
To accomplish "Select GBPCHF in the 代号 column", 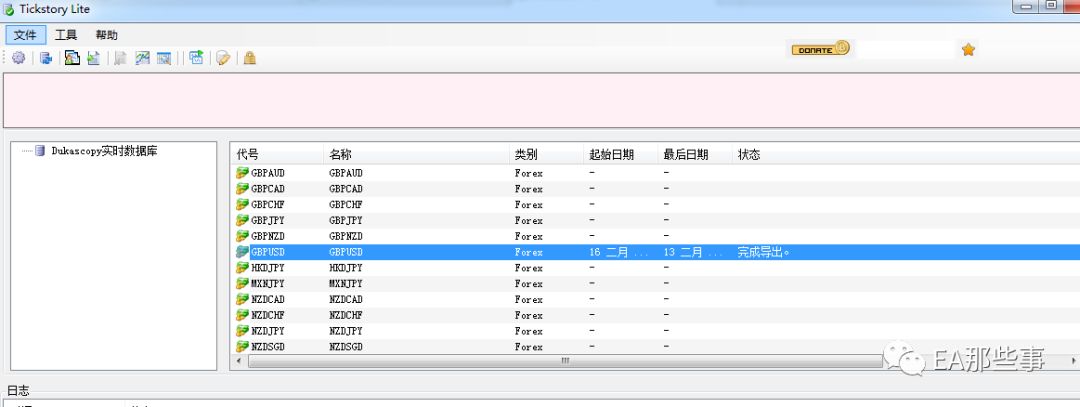I will tap(268, 205).
